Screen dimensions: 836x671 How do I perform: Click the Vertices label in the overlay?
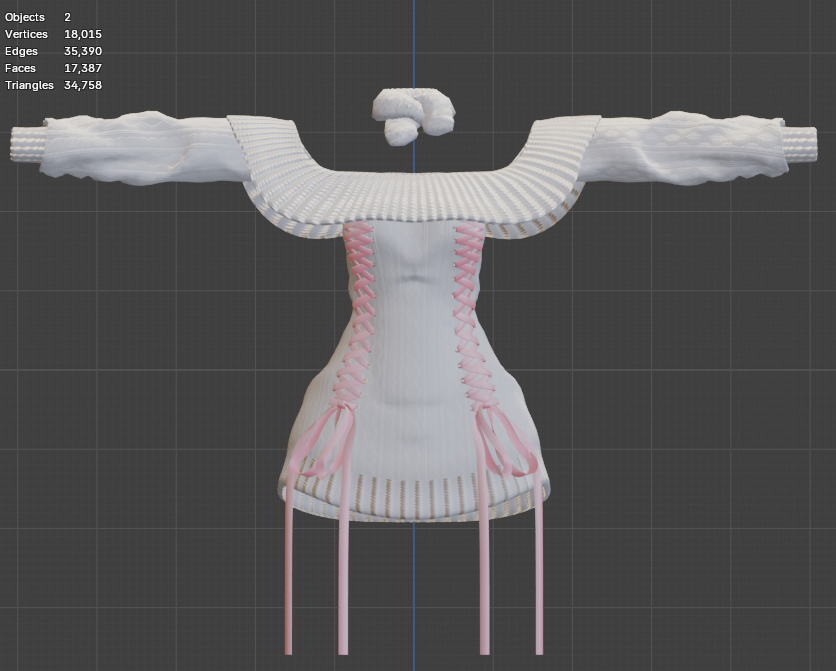(x=26, y=34)
